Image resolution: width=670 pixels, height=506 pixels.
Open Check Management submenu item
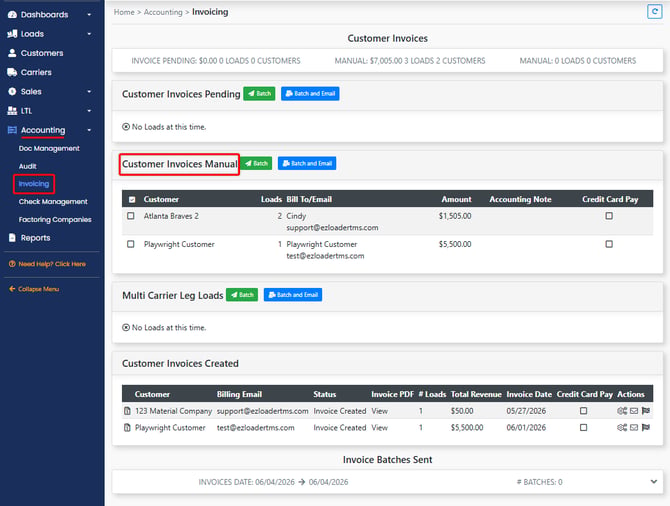click(53, 202)
